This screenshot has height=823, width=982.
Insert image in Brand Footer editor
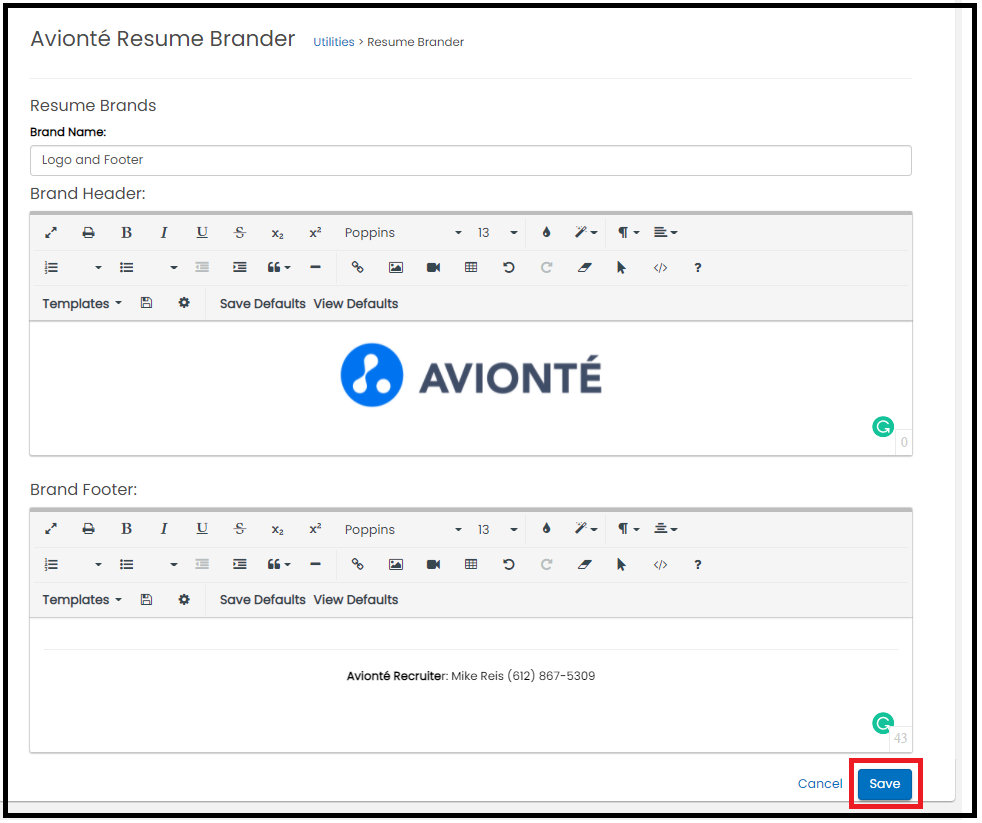pyautogui.click(x=396, y=565)
